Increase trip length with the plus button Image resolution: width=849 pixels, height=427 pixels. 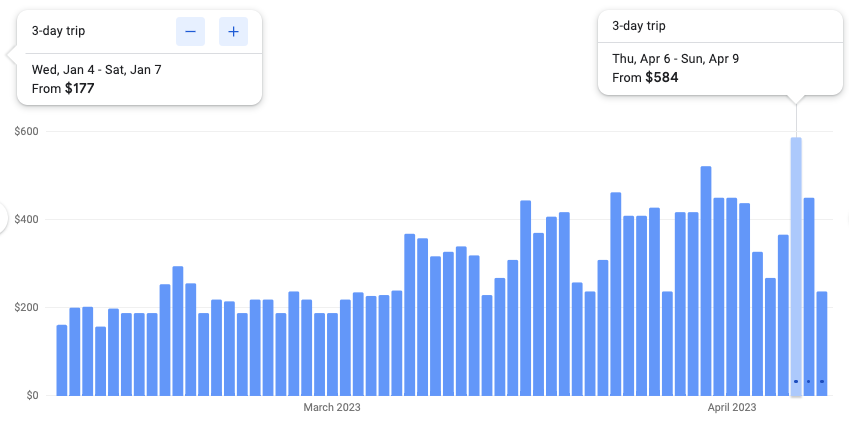click(233, 32)
